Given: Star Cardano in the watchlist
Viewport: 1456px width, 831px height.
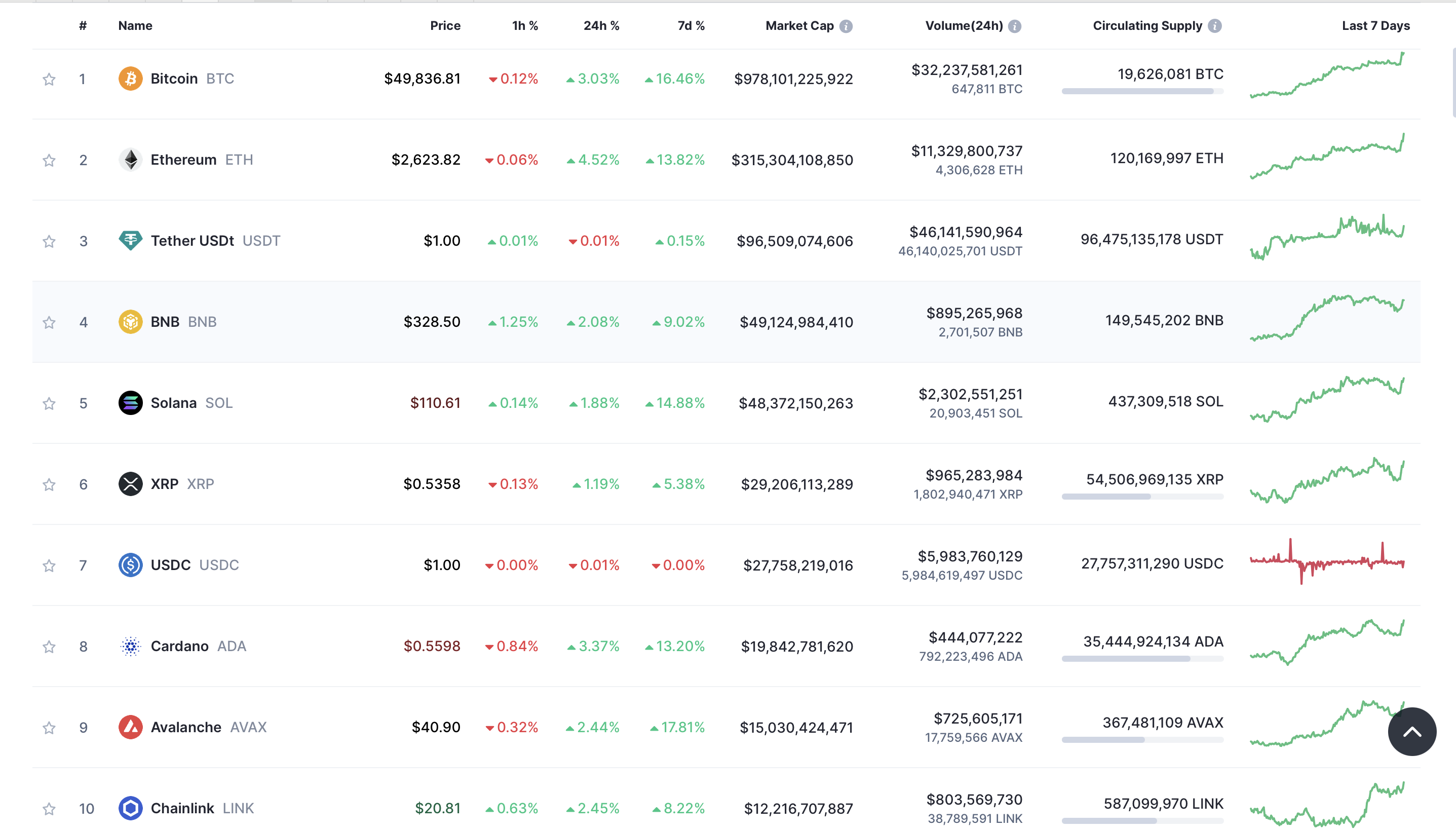Looking at the screenshot, I should [x=49, y=647].
